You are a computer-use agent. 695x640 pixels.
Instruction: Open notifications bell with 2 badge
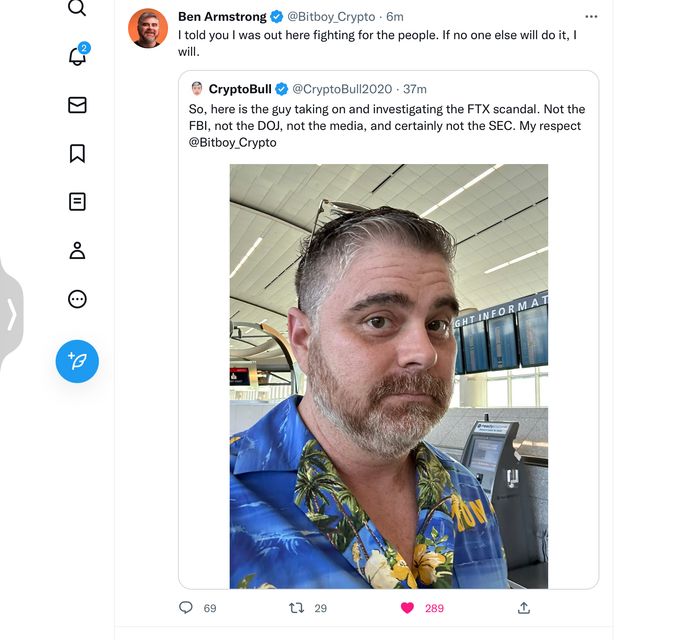(x=77, y=56)
